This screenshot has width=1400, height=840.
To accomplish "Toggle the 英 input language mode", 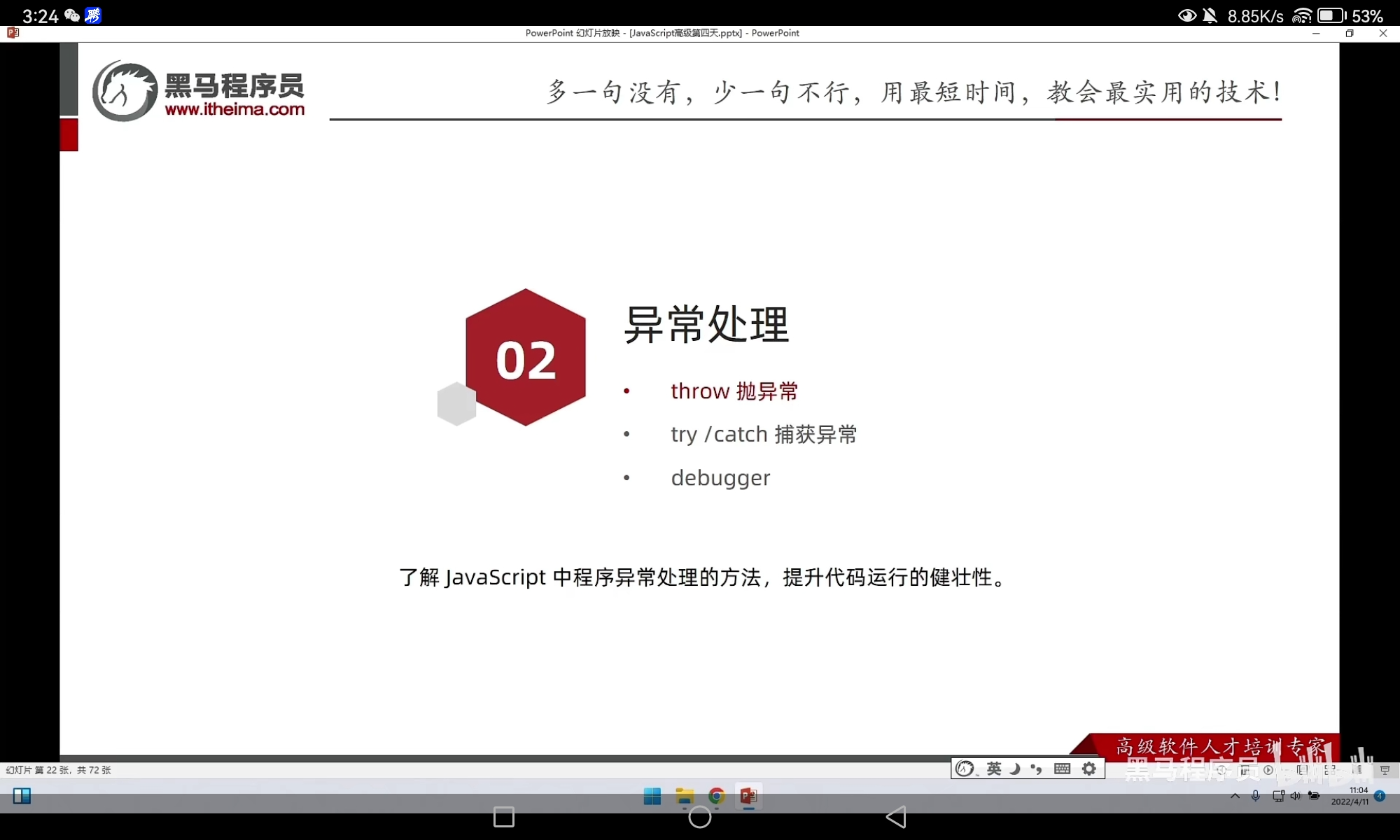I will coord(994,769).
